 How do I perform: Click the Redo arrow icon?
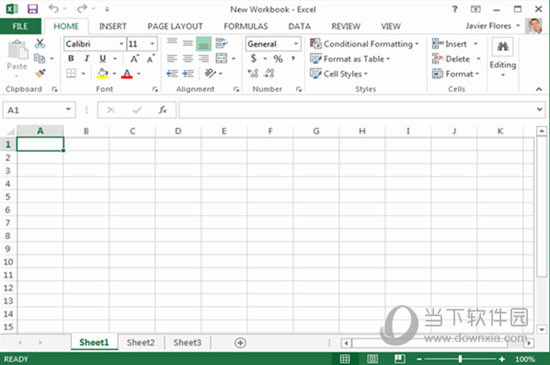point(82,8)
